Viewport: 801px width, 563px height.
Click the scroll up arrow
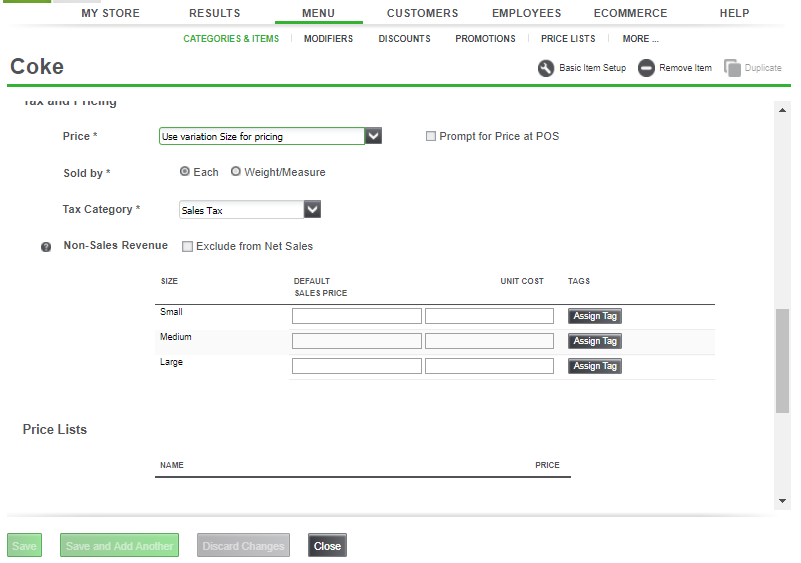(782, 110)
